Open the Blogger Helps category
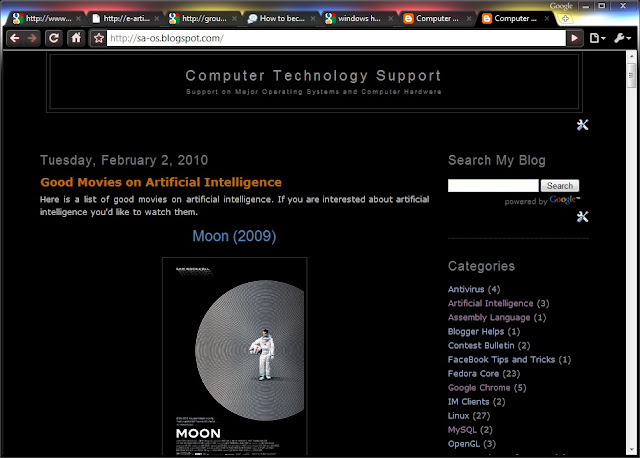This screenshot has width=640, height=458. pos(476,331)
